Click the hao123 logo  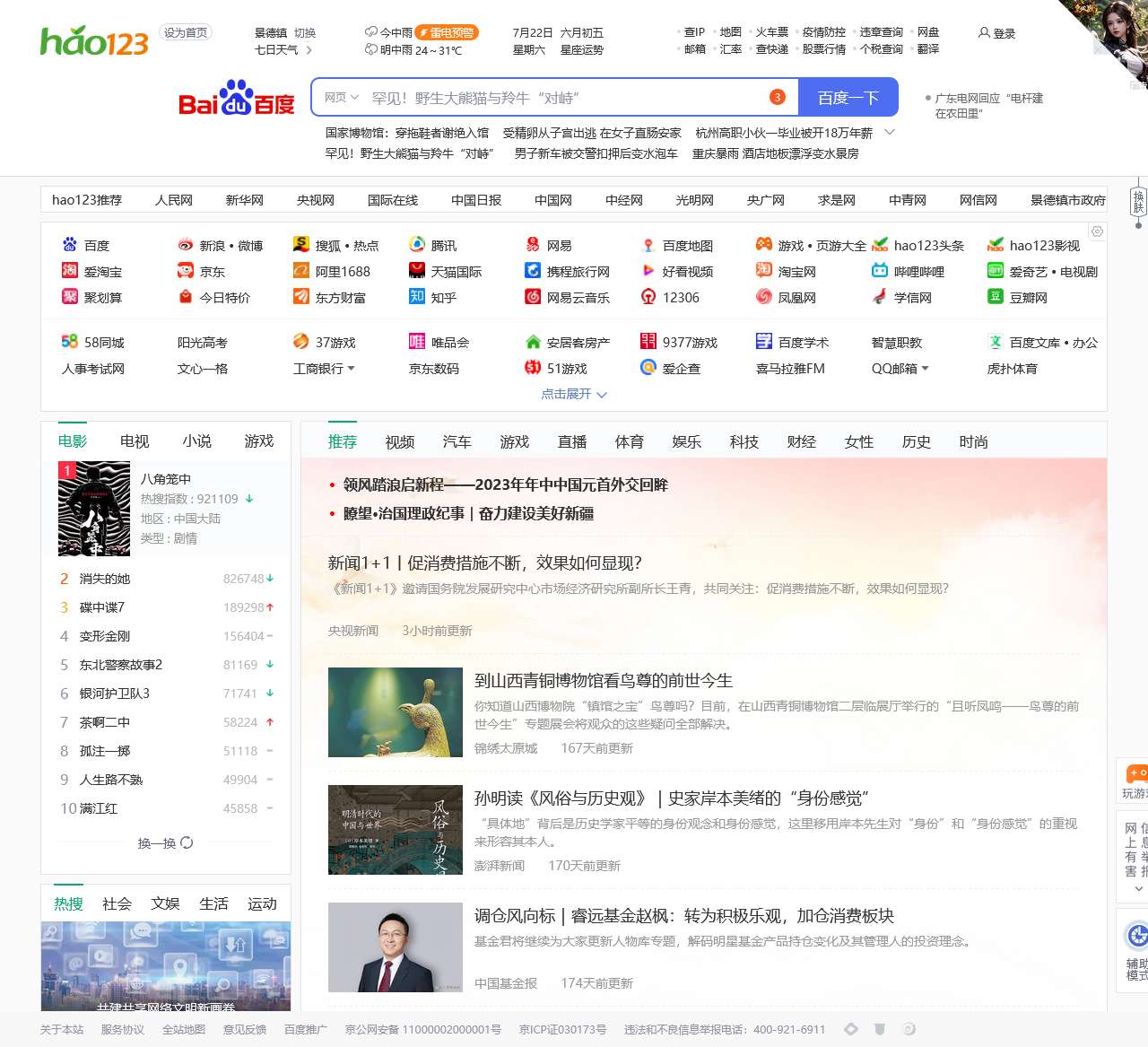coord(94,41)
